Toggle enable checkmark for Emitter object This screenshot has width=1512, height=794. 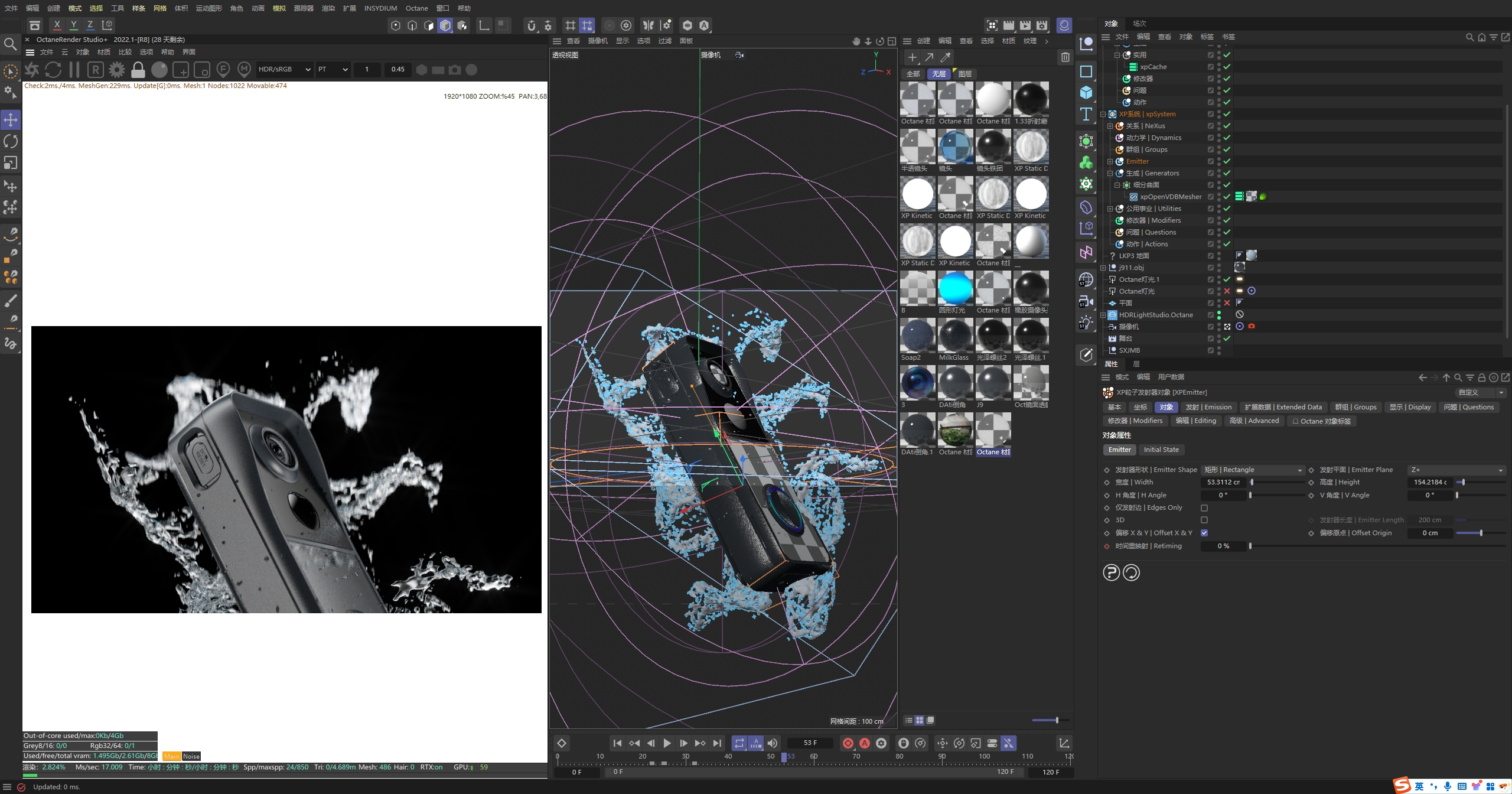(1227, 161)
